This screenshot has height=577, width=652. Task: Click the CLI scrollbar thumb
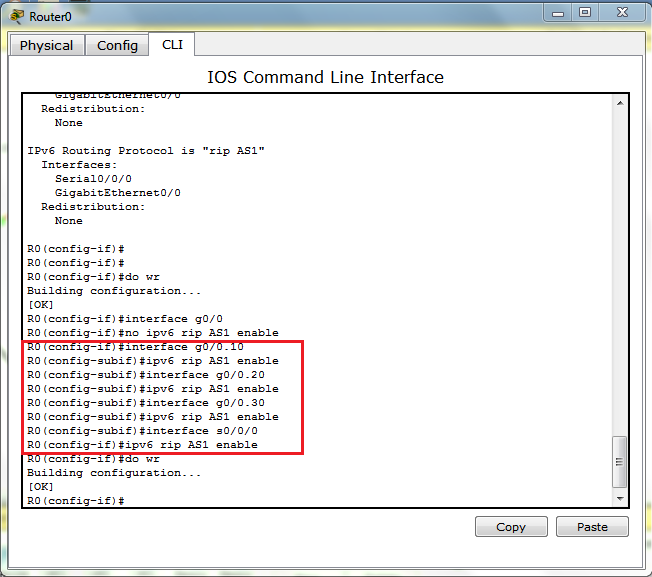point(620,461)
